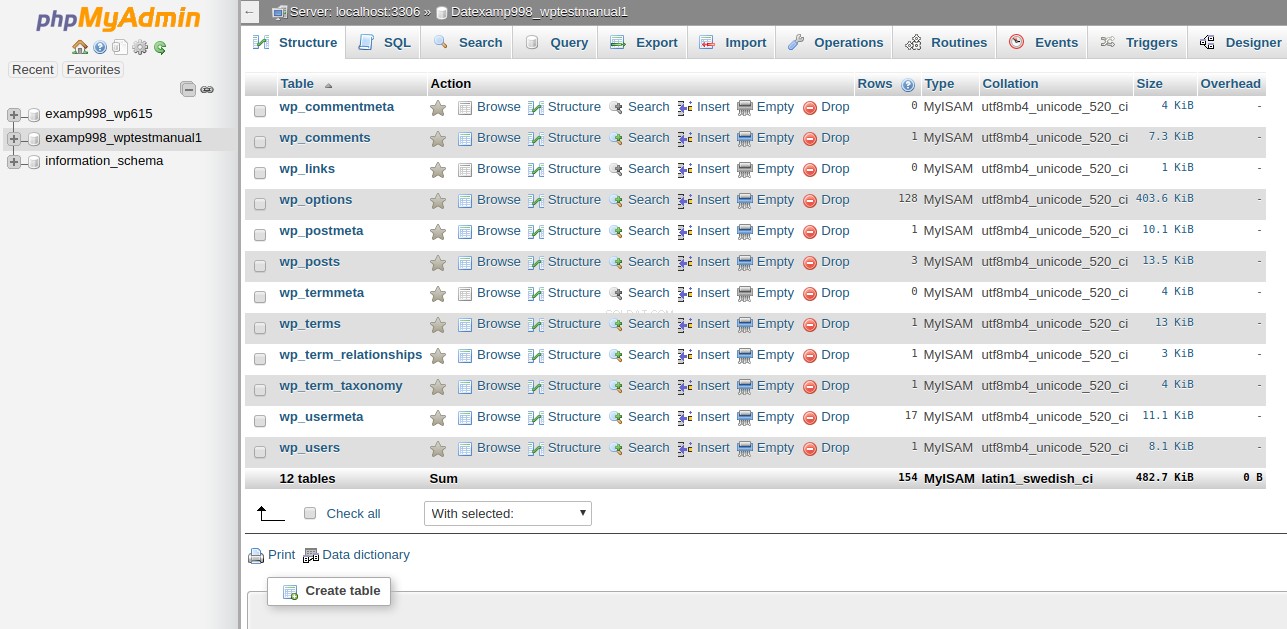The height and width of the screenshot is (629, 1287).
Task: Expand the information_schema database tree
Action: point(14,161)
